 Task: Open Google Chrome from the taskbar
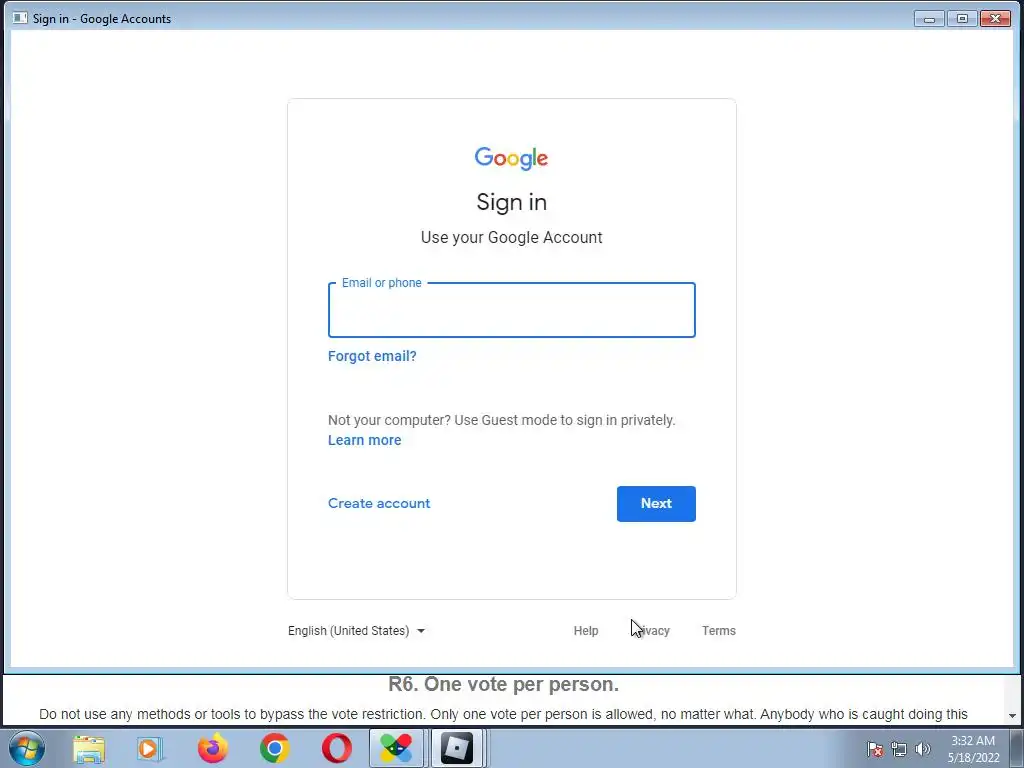(x=275, y=749)
